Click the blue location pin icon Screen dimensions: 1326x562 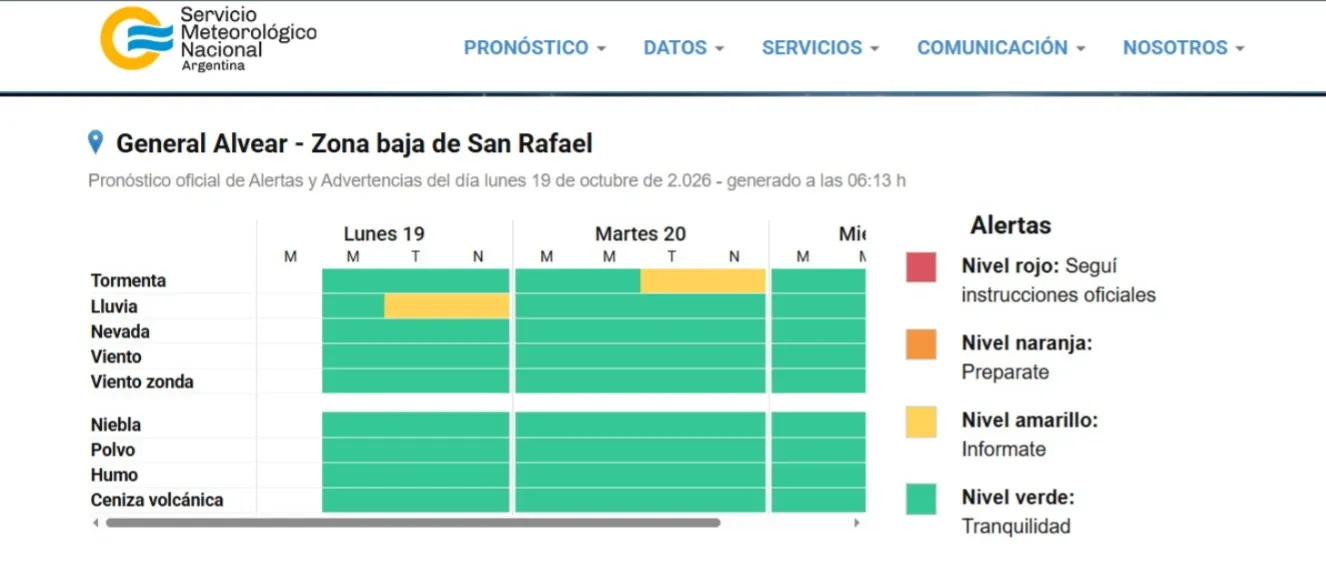(96, 142)
